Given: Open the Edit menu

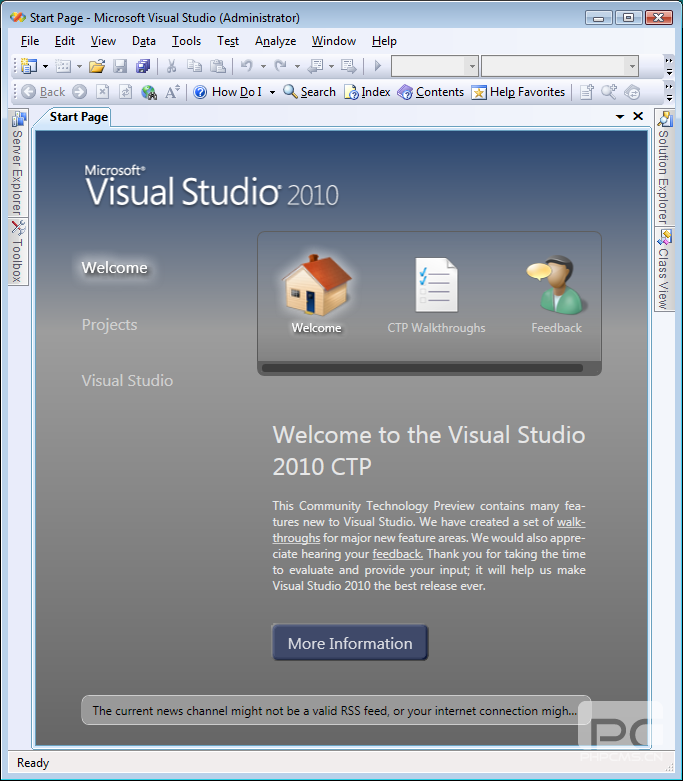Looking at the screenshot, I should click(x=65, y=41).
